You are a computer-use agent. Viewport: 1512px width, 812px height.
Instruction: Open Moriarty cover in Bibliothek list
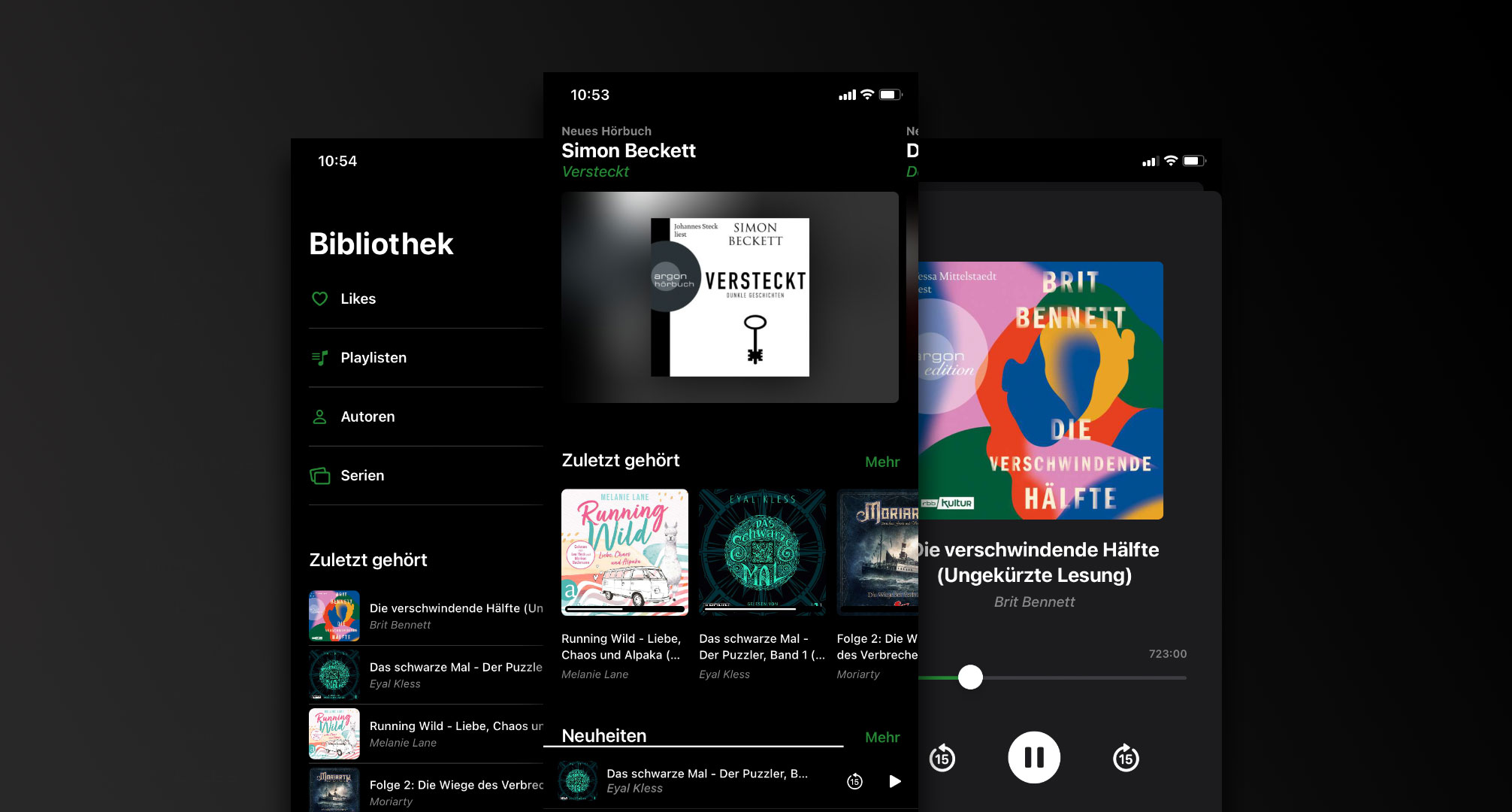[x=334, y=789]
